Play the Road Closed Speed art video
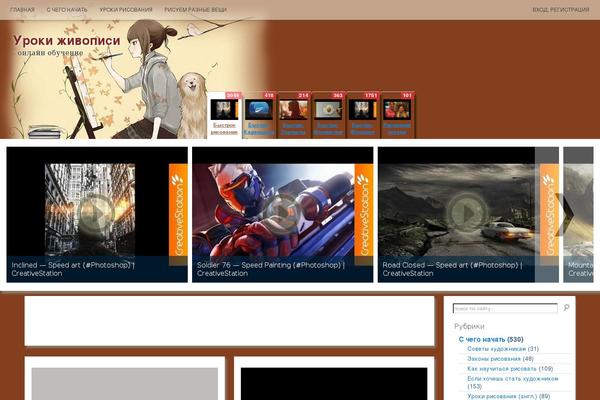This screenshot has width=600, height=400. 466,212
